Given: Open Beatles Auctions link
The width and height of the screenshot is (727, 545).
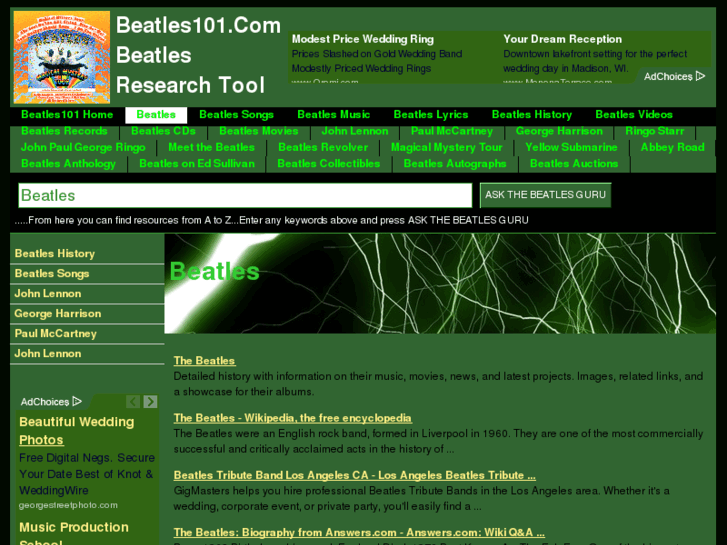Looking at the screenshot, I should (x=574, y=164).
